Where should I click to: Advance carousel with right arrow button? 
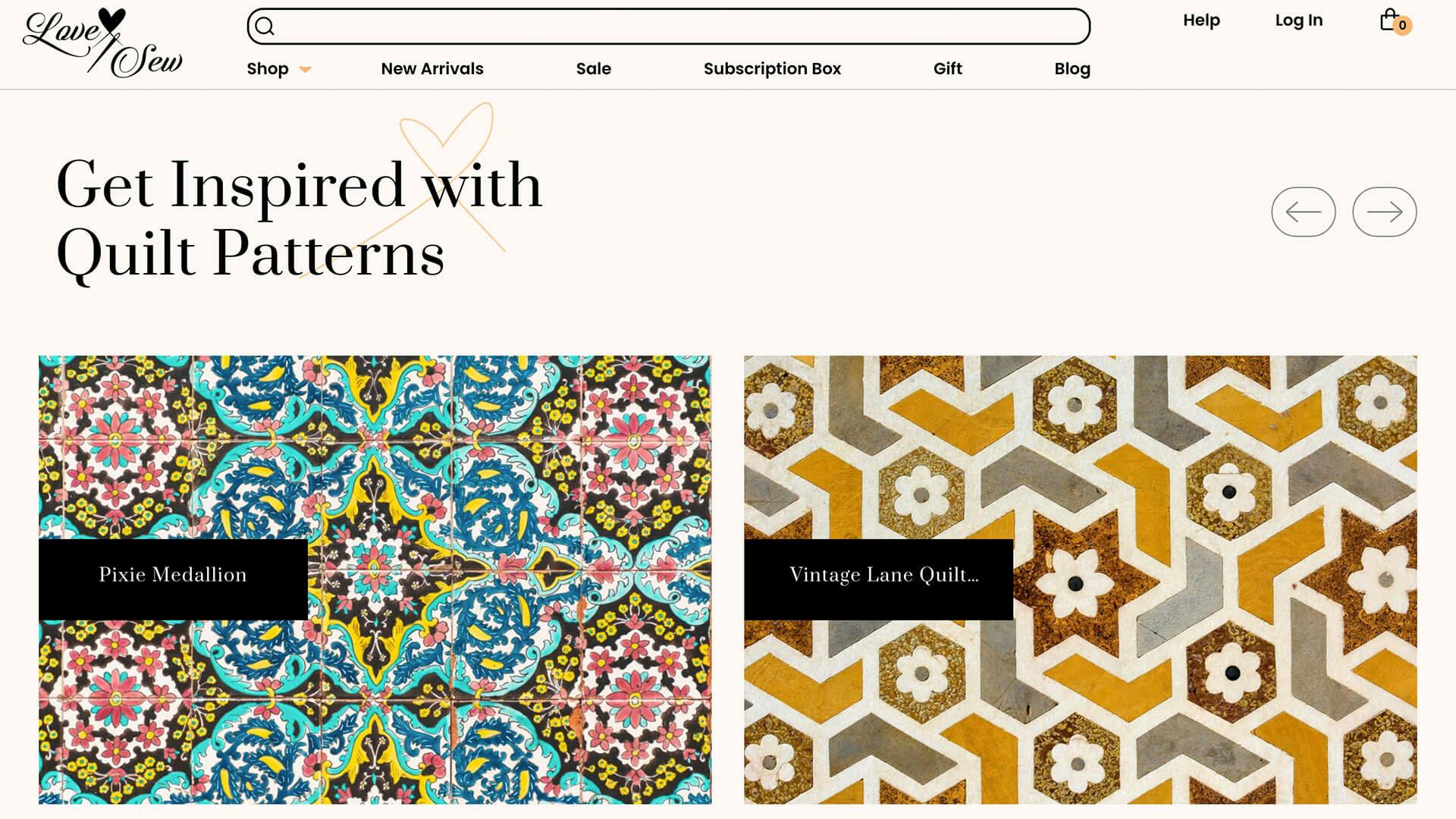[1384, 212]
